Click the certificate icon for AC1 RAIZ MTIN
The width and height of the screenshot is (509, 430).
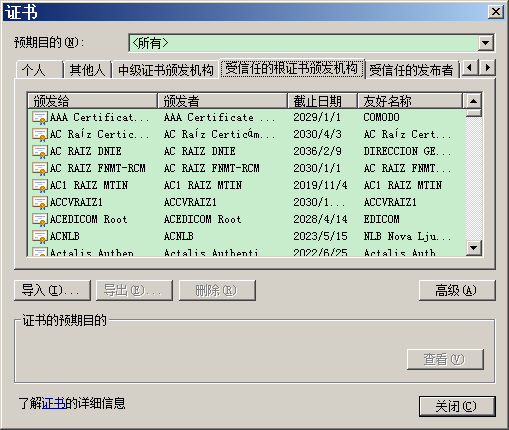40,186
